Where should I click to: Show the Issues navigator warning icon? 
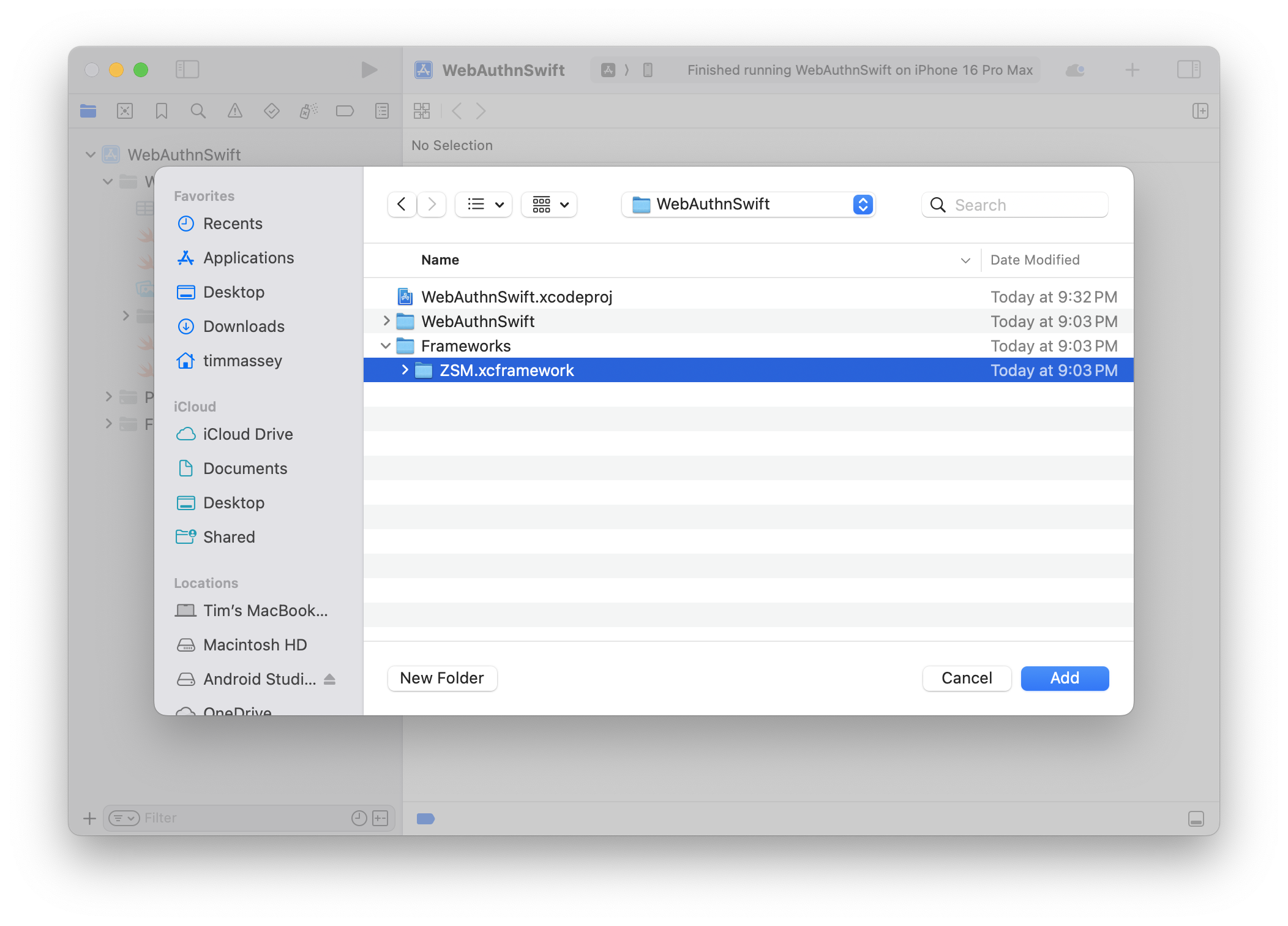pos(234,111)
